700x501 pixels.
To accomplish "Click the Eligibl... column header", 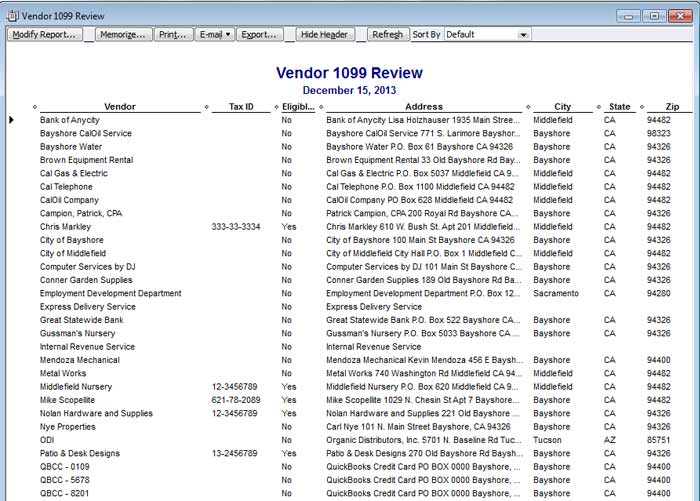I will coord(298,107).
